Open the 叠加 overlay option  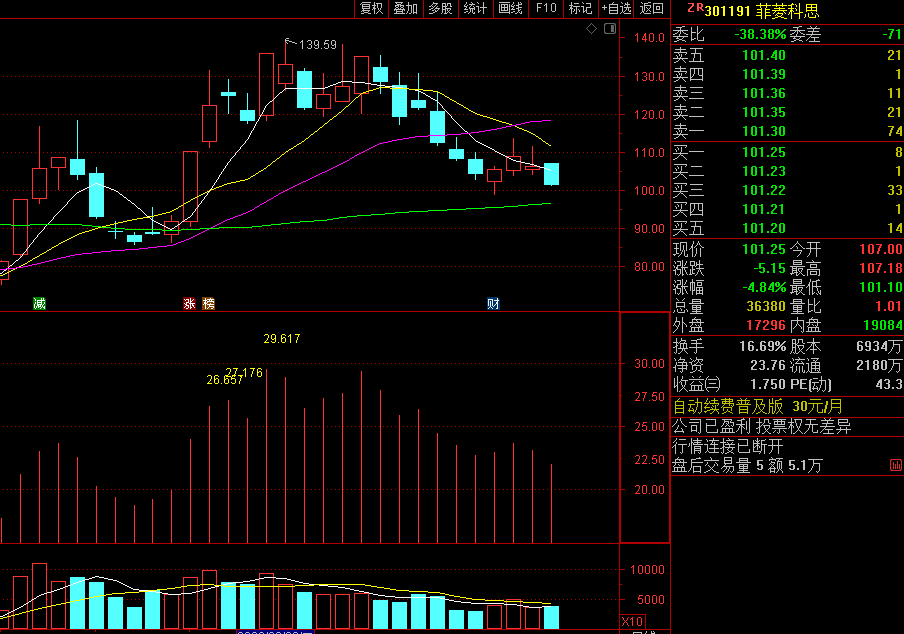tap(405, 9)
